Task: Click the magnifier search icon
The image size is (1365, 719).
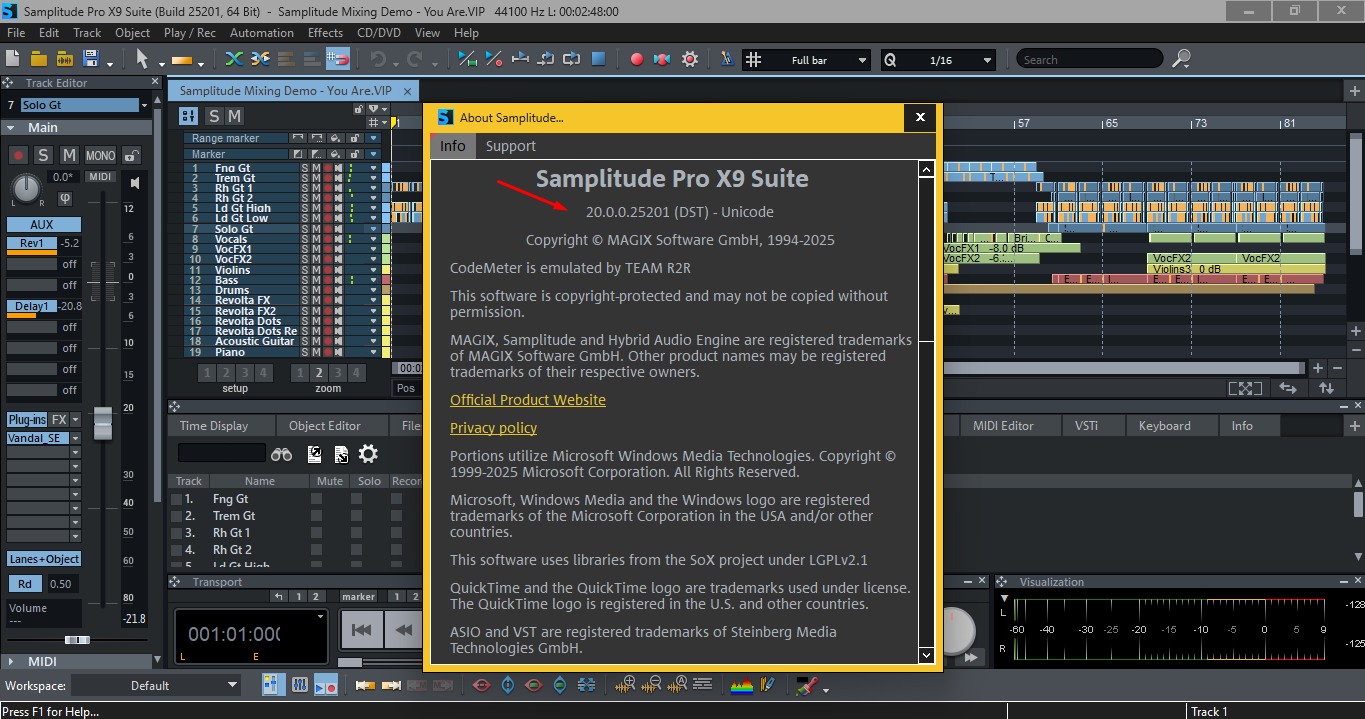Action: (x=1181, y=59)
